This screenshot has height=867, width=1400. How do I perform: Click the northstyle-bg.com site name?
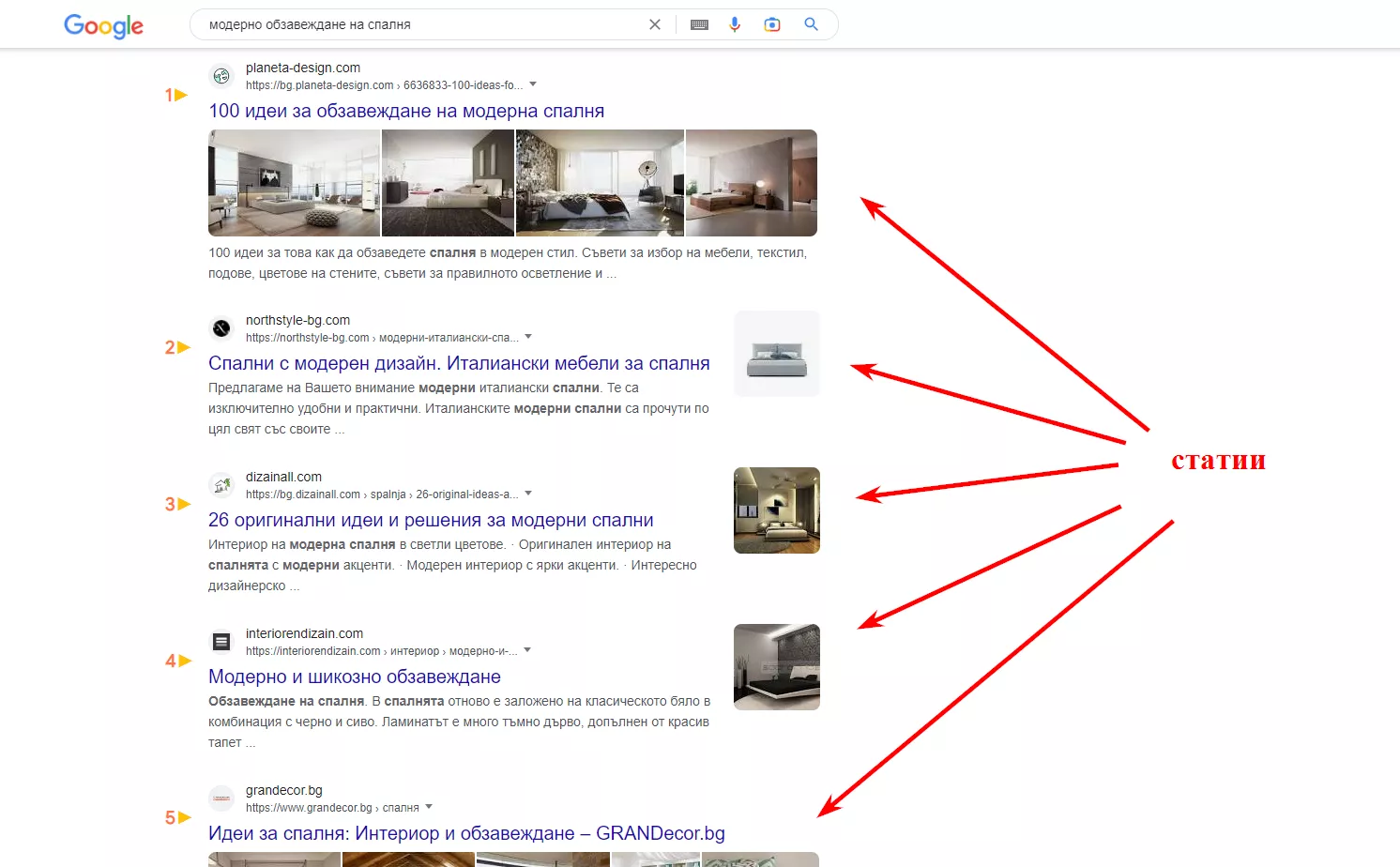pos(298,320)
